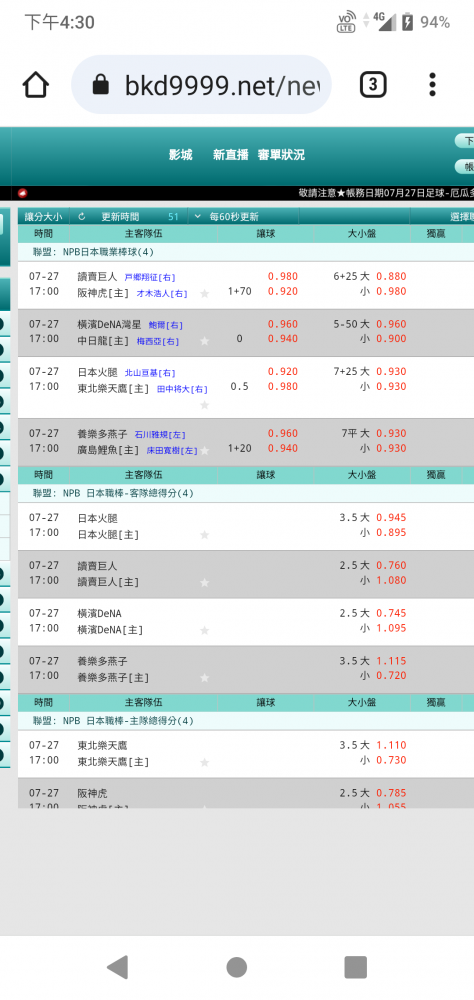Viewport: 474px width, 1000px height.
Task: Click 橫濱DeNA 2.5 大 odds 0.745
Action: coord(391,613)
